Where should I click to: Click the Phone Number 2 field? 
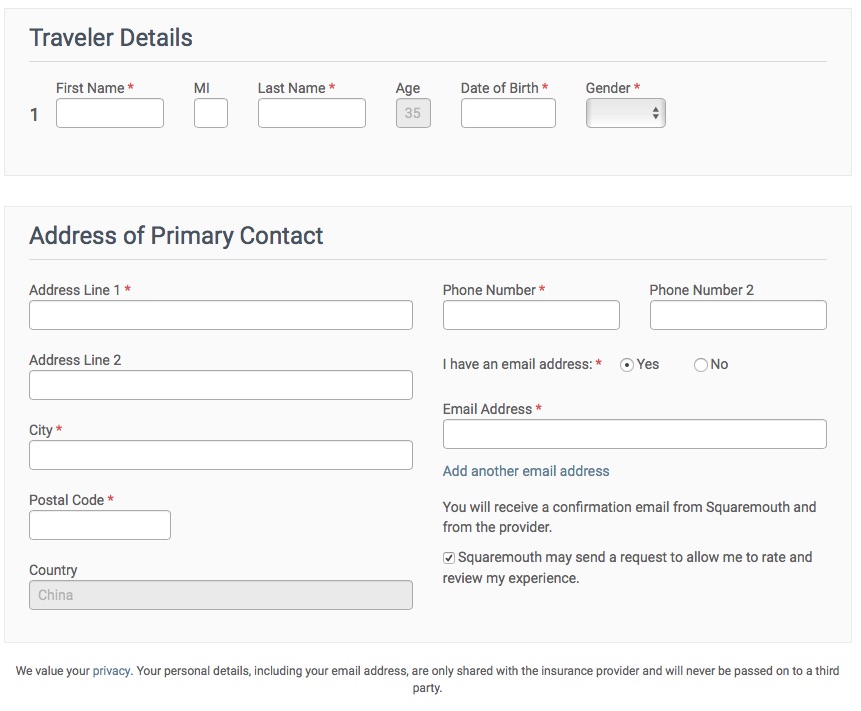pyautogui.click(x=739, y=315)
